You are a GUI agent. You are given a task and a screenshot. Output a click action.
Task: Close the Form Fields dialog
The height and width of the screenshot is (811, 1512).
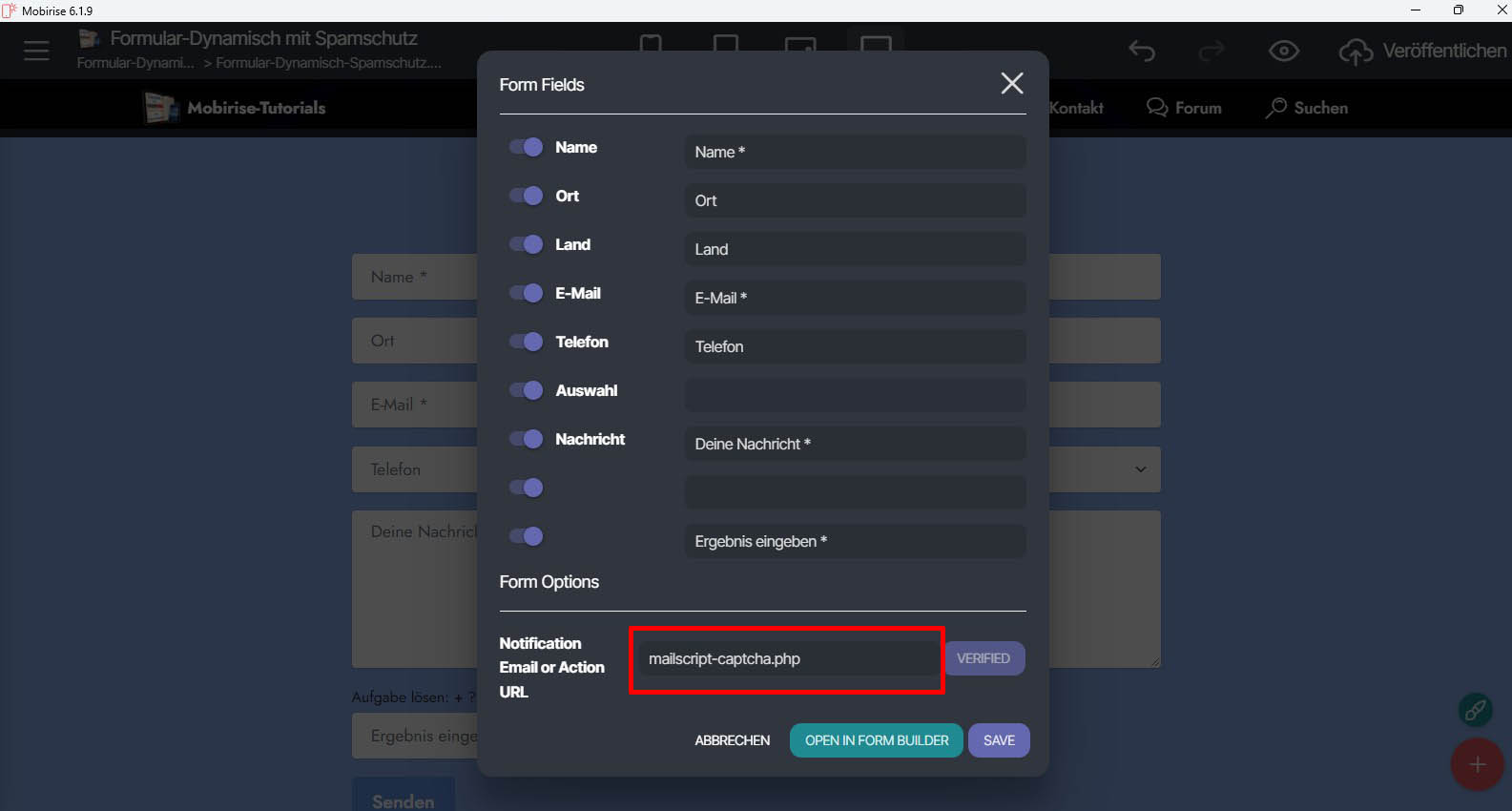click(1011, 84)
